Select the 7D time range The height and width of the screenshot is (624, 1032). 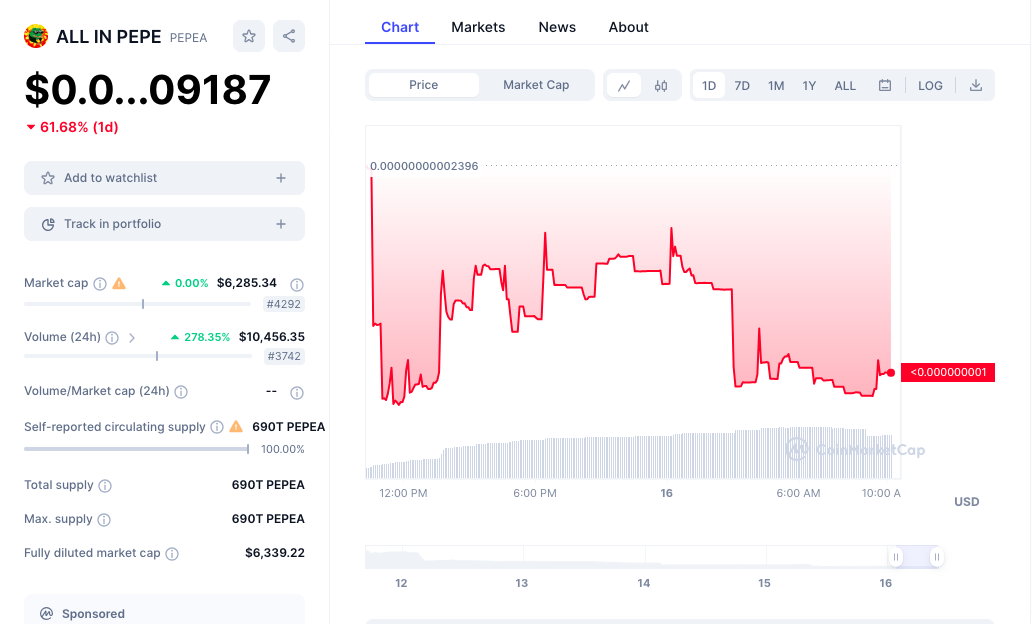click(x=742, y=86)
